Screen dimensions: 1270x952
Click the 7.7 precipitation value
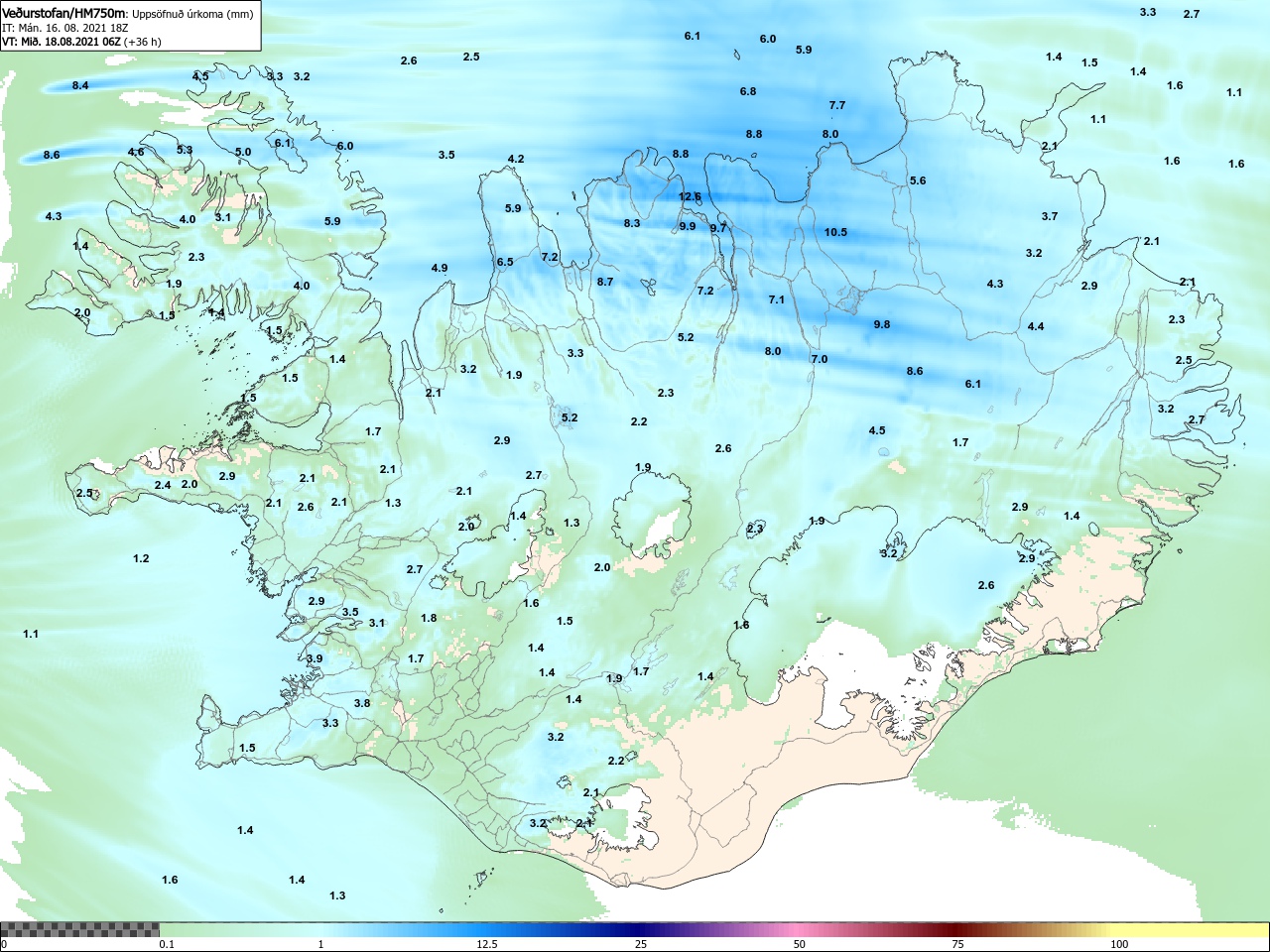click(x=837, y=105)
